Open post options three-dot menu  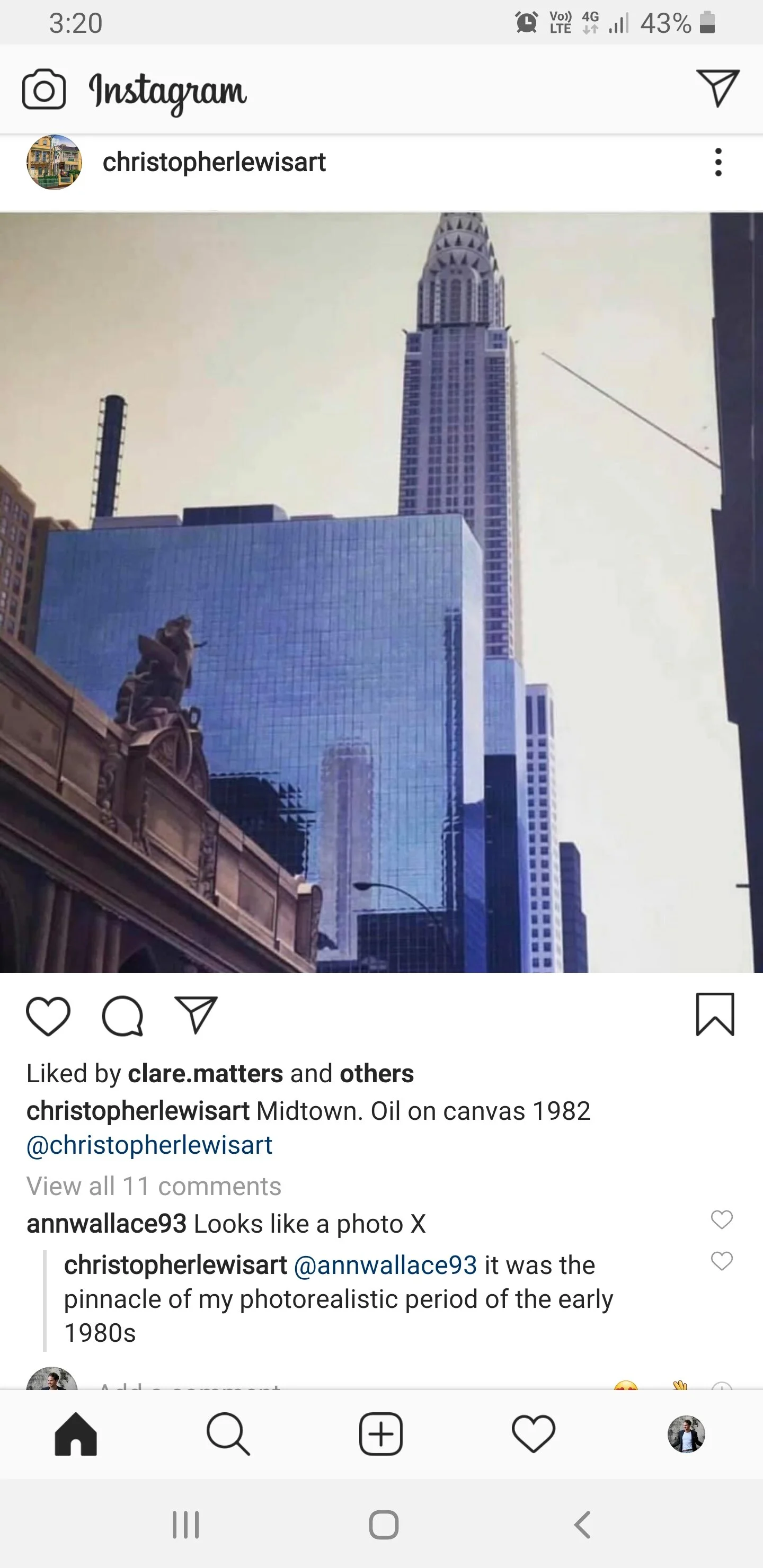pyautogui.click(x=718, y=163)
